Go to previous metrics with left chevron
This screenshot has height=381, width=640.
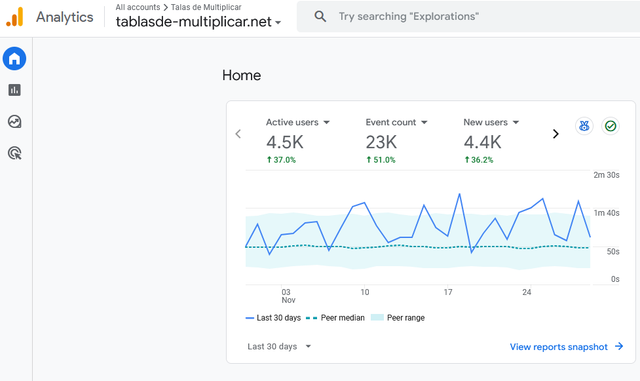(238, 134)
